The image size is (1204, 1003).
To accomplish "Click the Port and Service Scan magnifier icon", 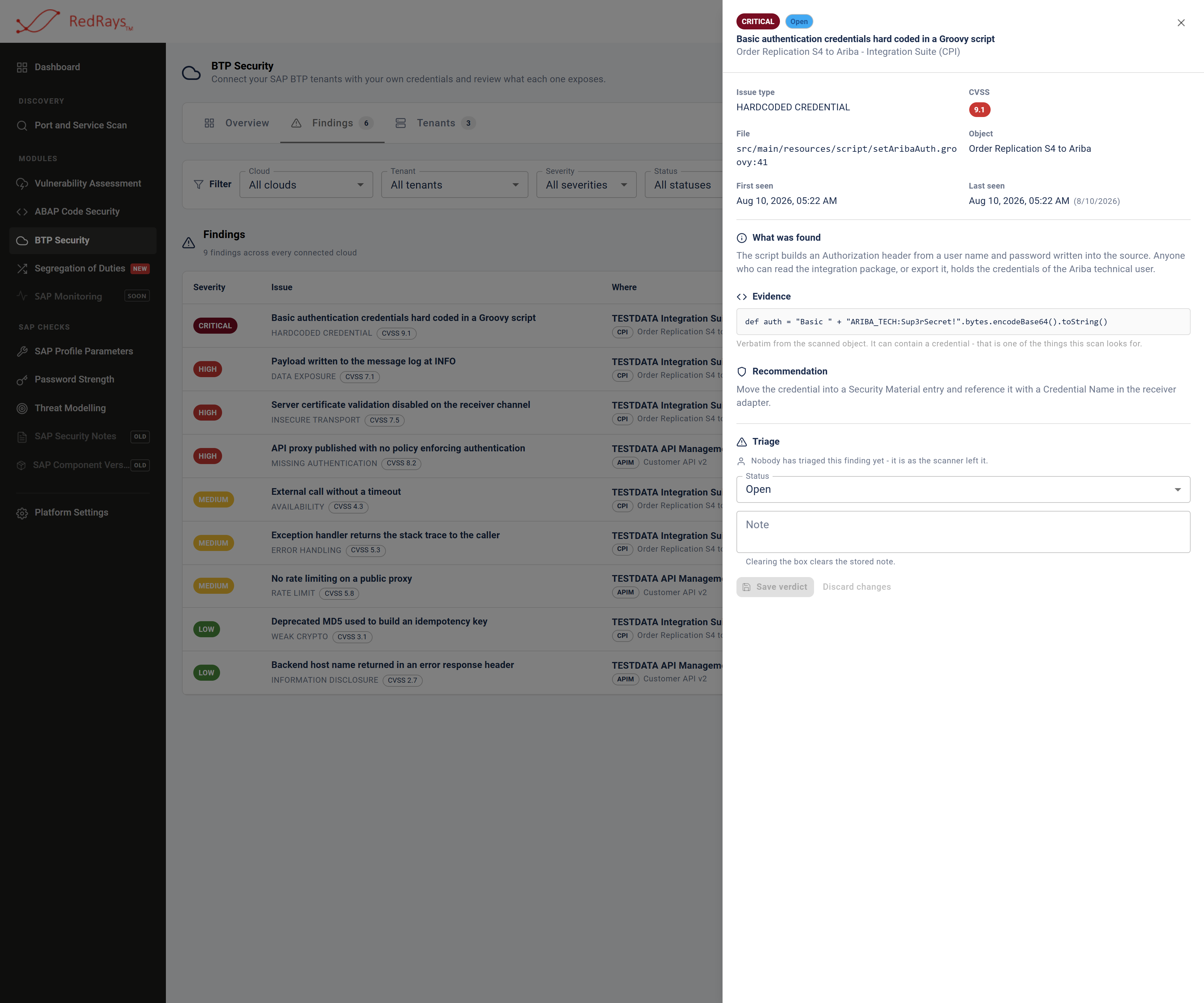I will coord(22,125).
